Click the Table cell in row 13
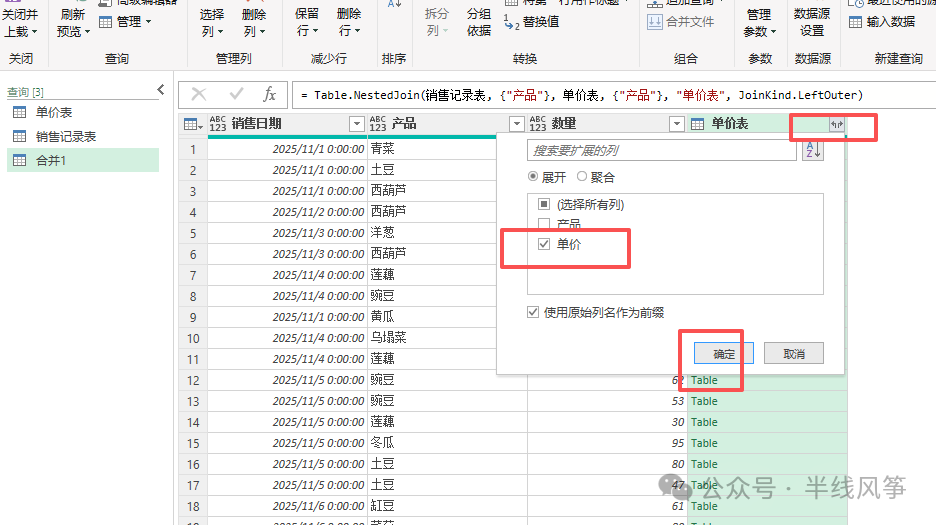The image size is (936, 525). 766,401
